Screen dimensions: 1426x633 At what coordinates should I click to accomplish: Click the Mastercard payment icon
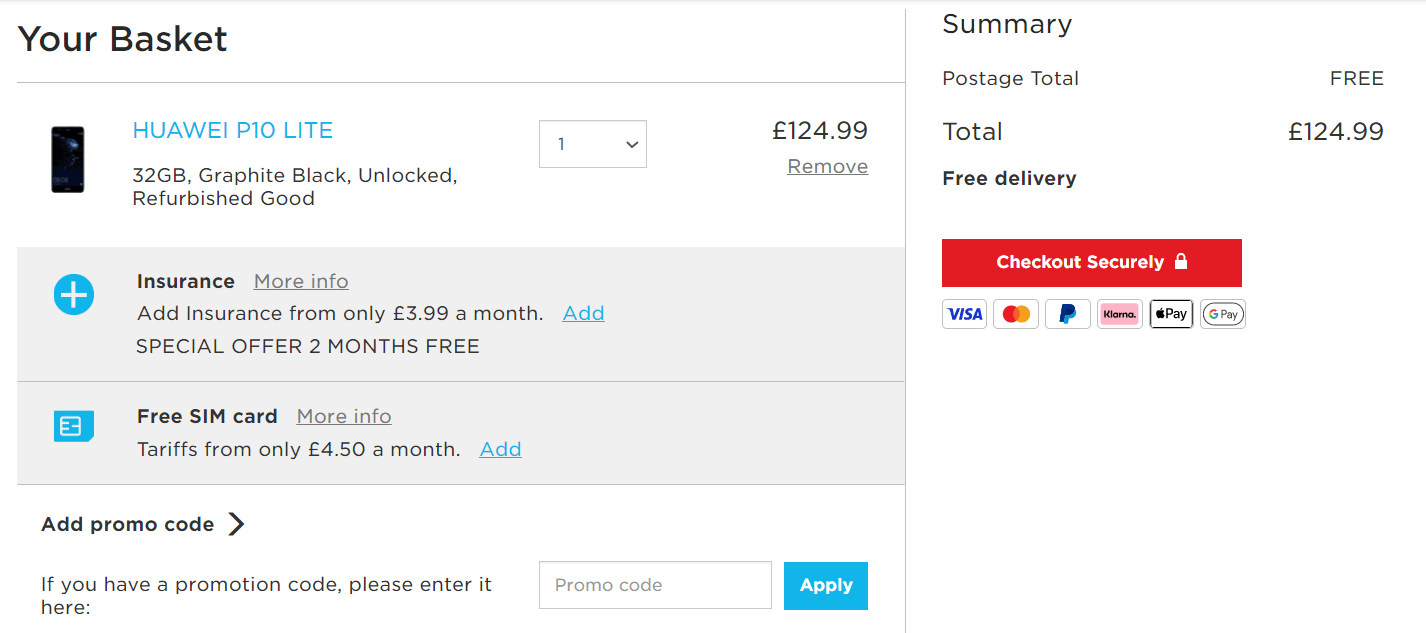(x=1016, y=314)
